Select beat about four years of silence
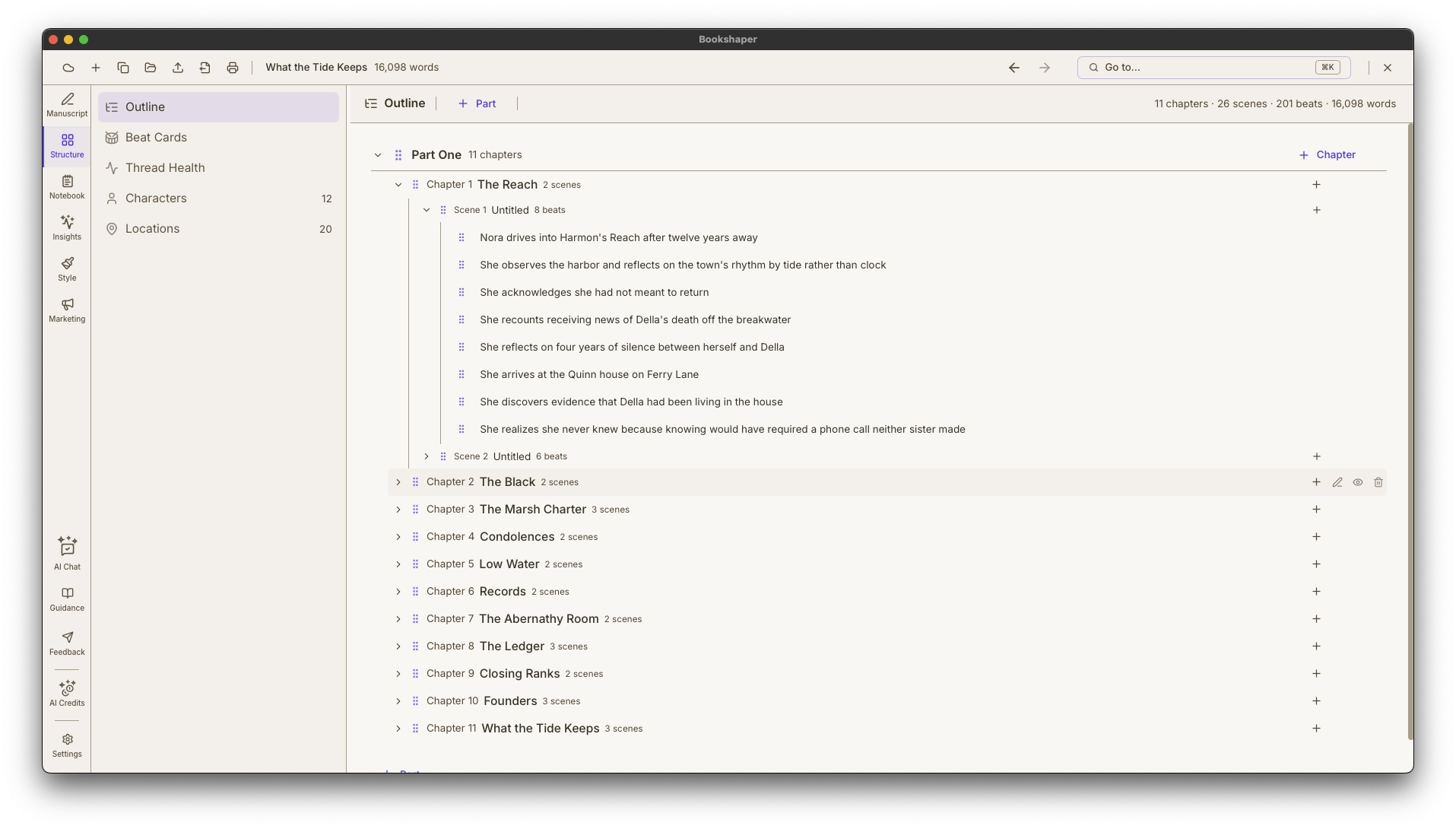 (x=632, y=347)
